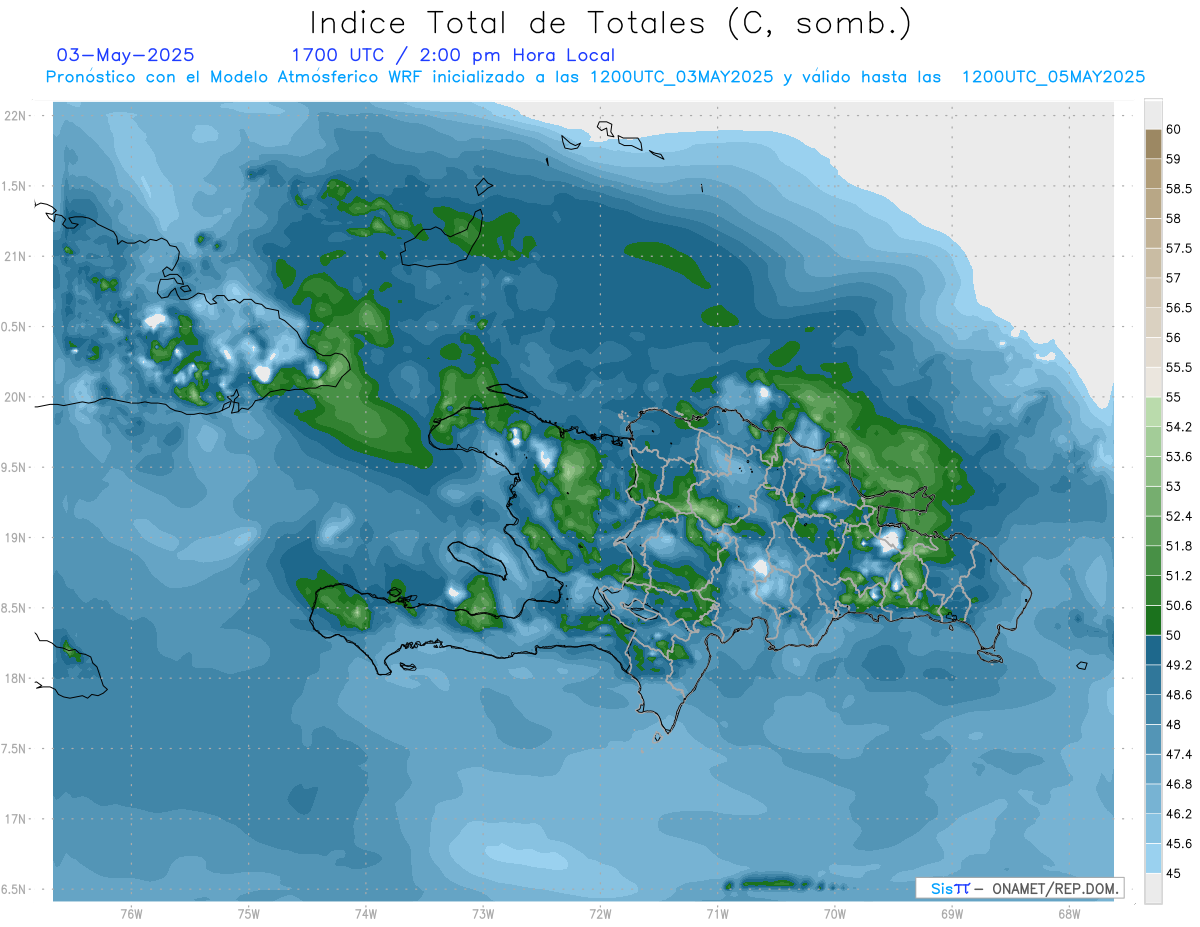Click the '73W' longitude label
The width and height of the screenshot is (1200, 927).
tap(483, 913)
